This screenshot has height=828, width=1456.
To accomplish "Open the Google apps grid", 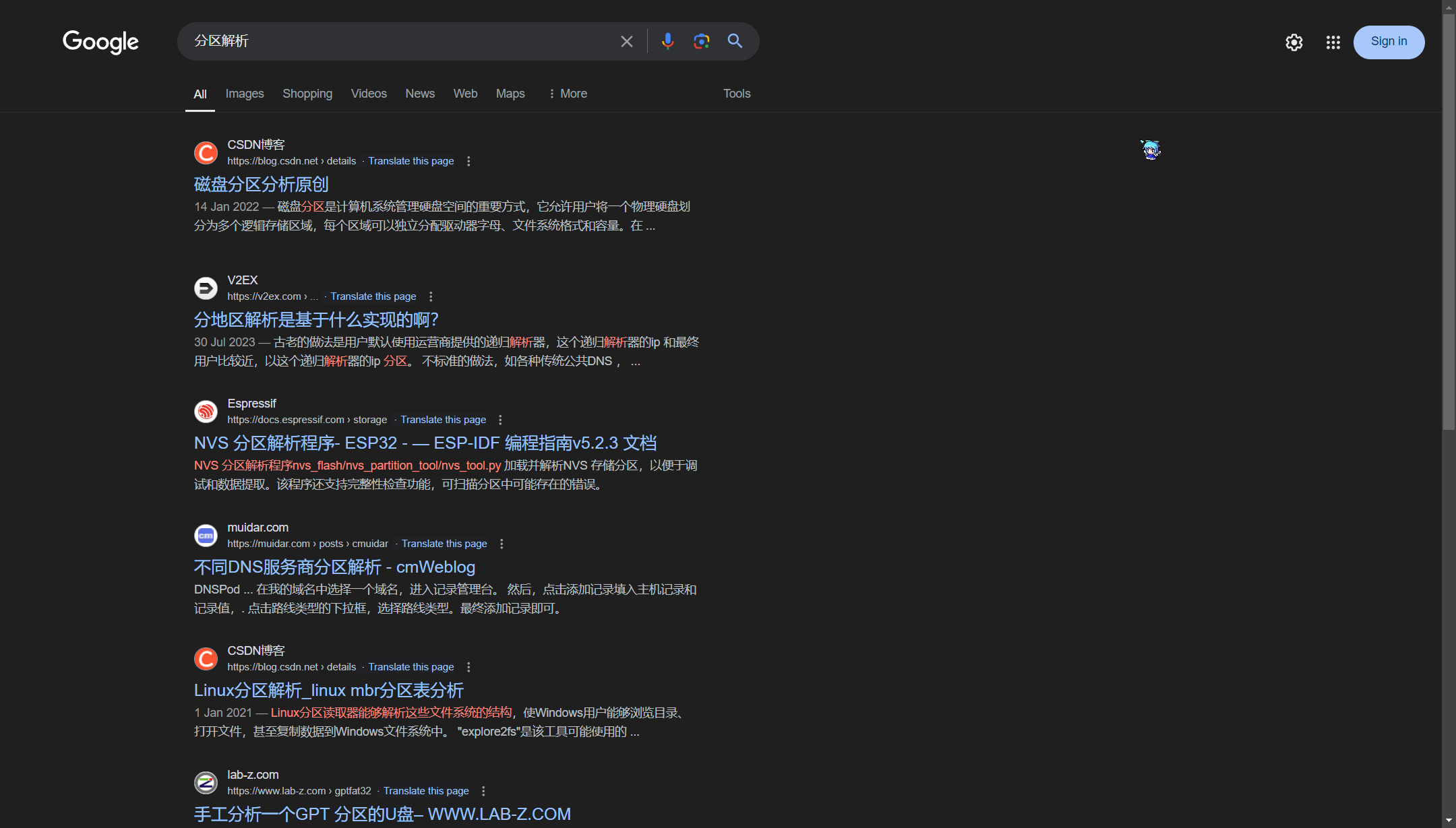I will (x=1333, y=42).
